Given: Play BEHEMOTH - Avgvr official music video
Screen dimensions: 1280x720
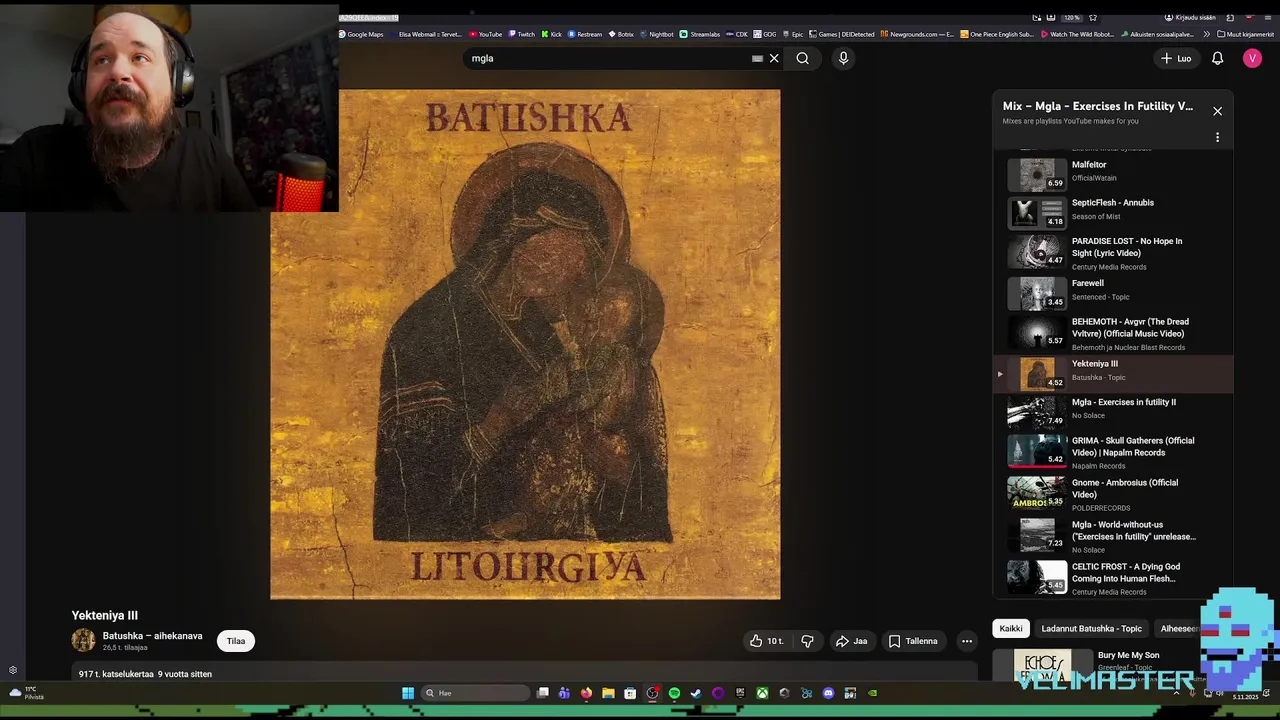Looking at the screenshot, I should click(x=1112, y=334).
